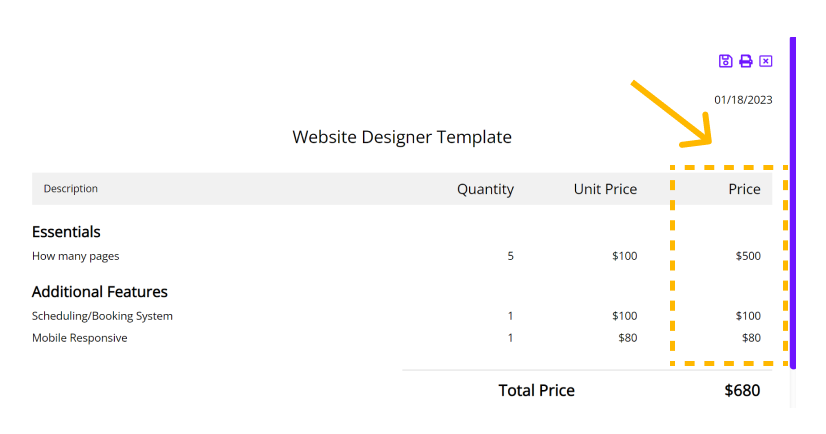Select the Description column header
The width and height of the screenshot is (826, 434).
[71, 189]
